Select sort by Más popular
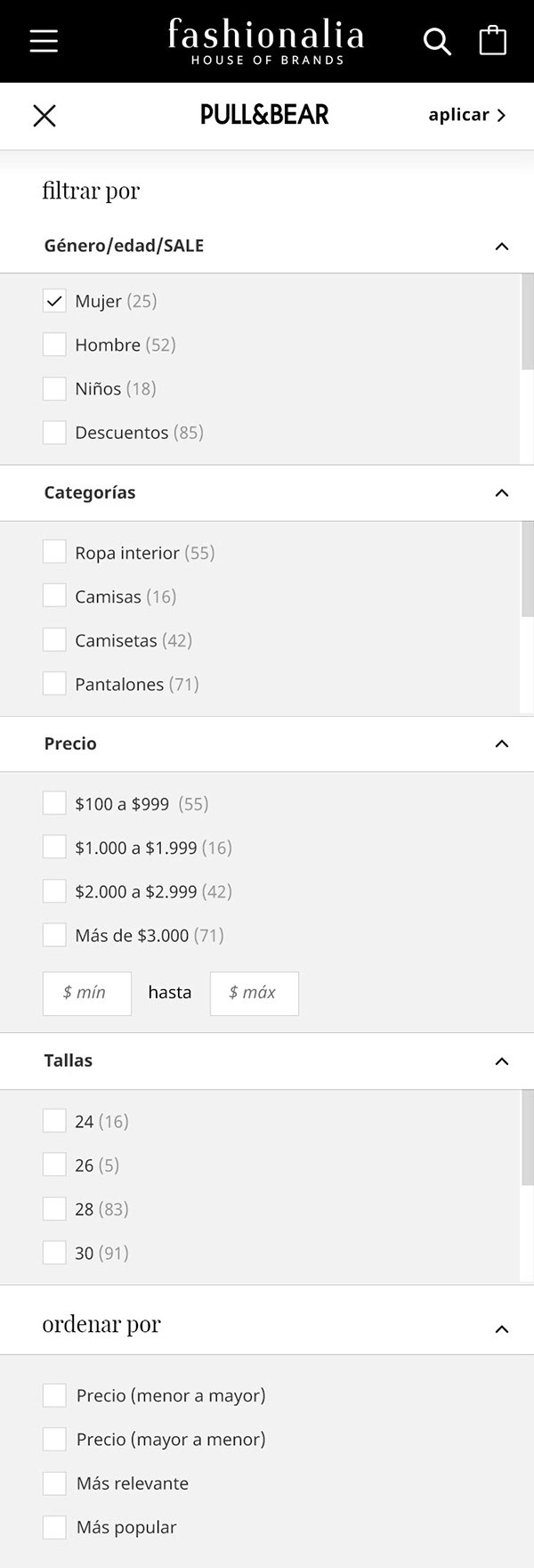 pyautogui.click(x=54, y=1527)
